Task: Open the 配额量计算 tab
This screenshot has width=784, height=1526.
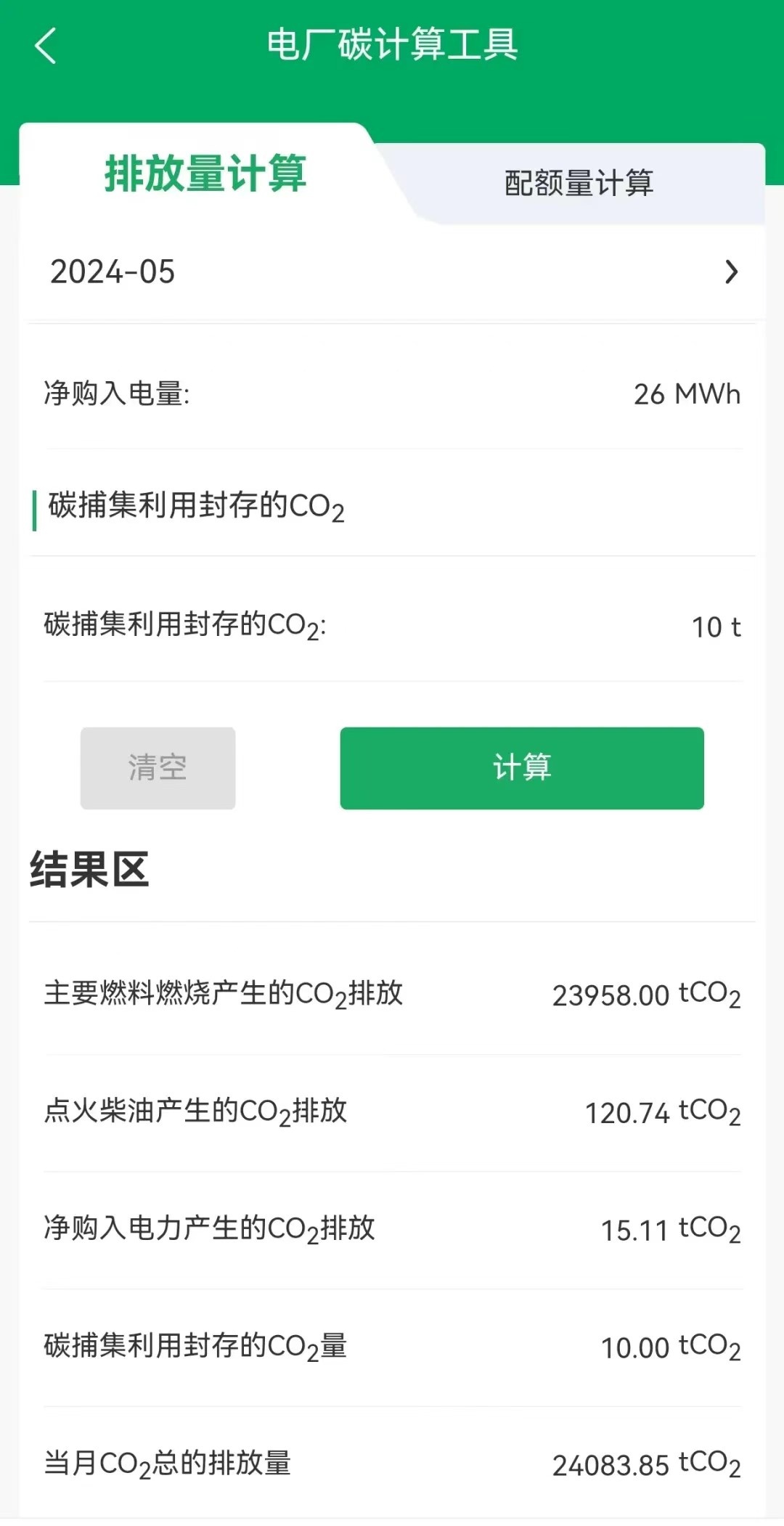Action: tap(579, 183)
